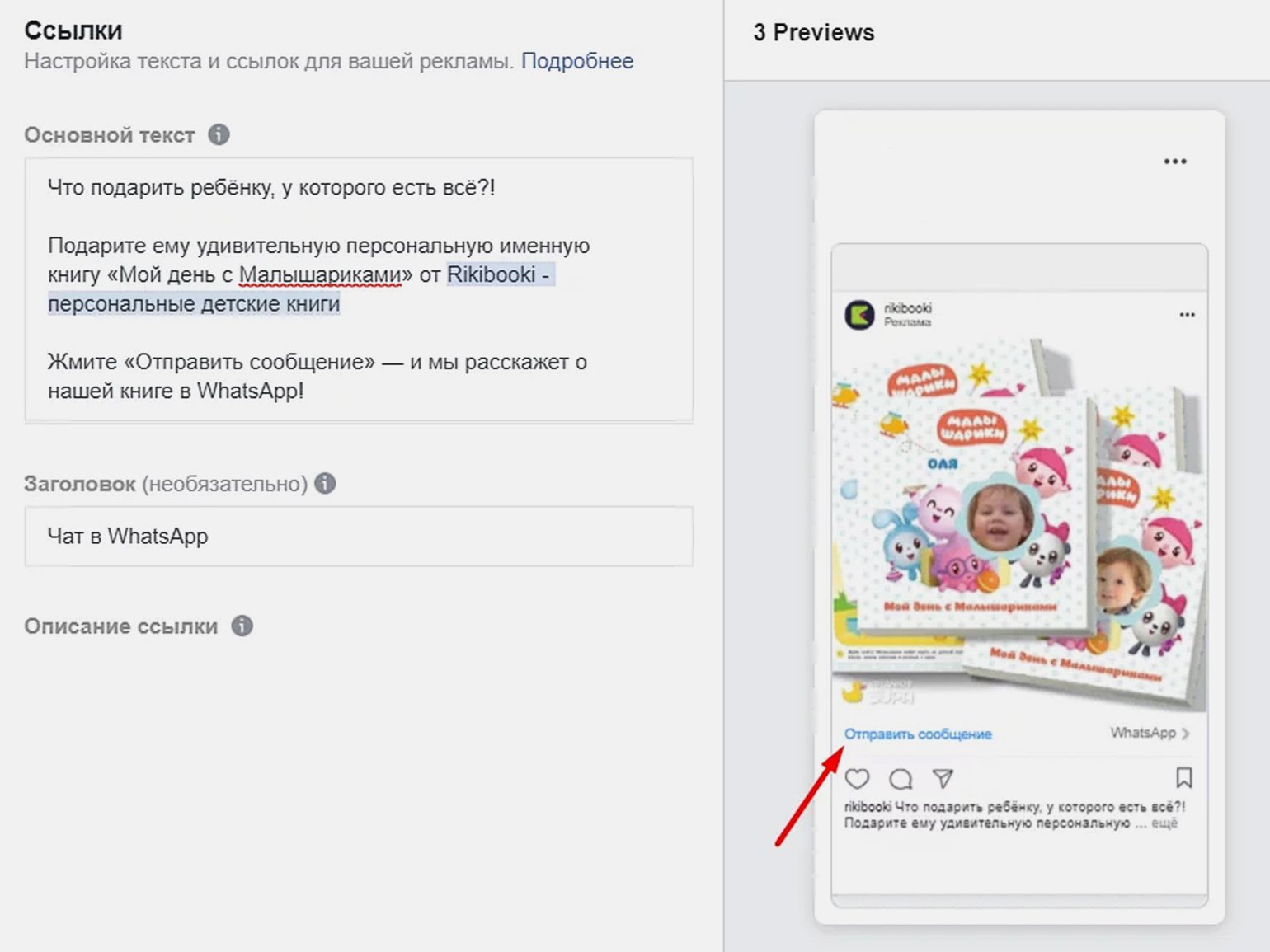Click the WhatsApp chevron label in the preview
This screenshot has width=1270, height=952.
1150,733
